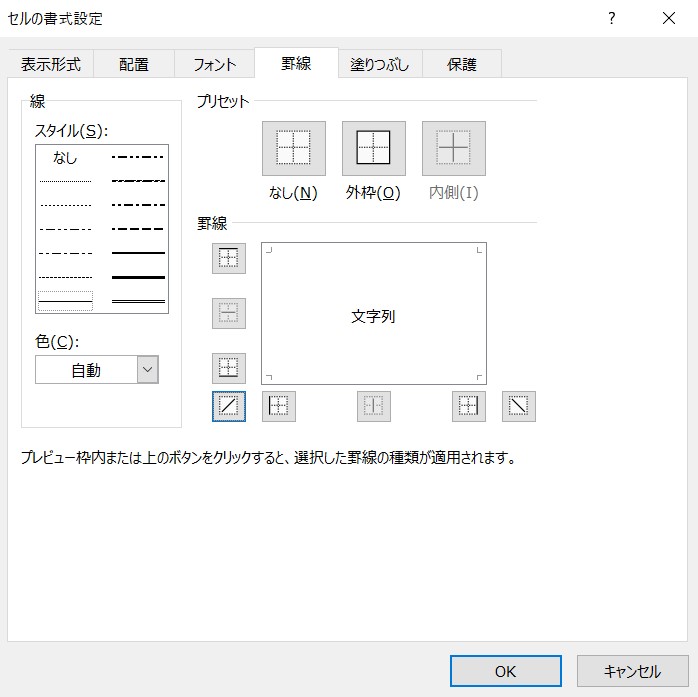Open help with the question mark button
Viewport: 698px width, 697px height.
coord(612,18)
